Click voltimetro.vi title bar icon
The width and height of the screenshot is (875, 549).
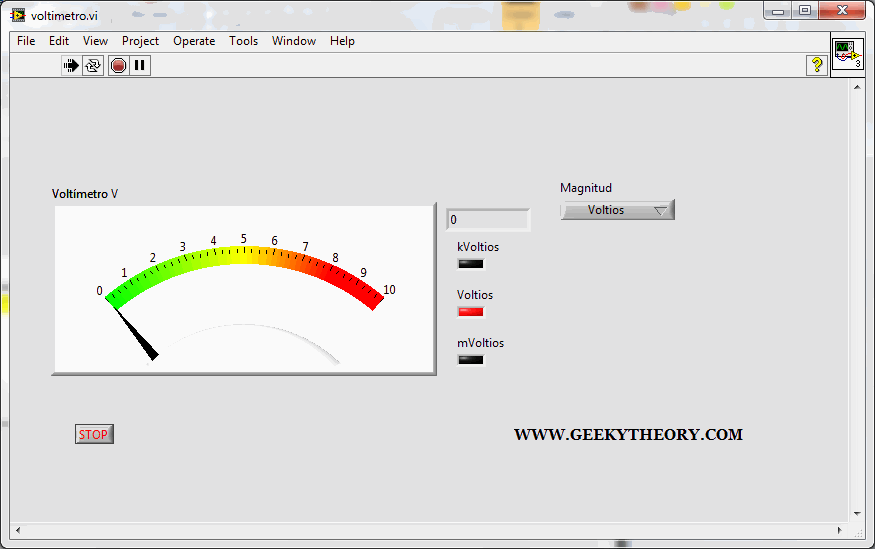coord(18,15)
